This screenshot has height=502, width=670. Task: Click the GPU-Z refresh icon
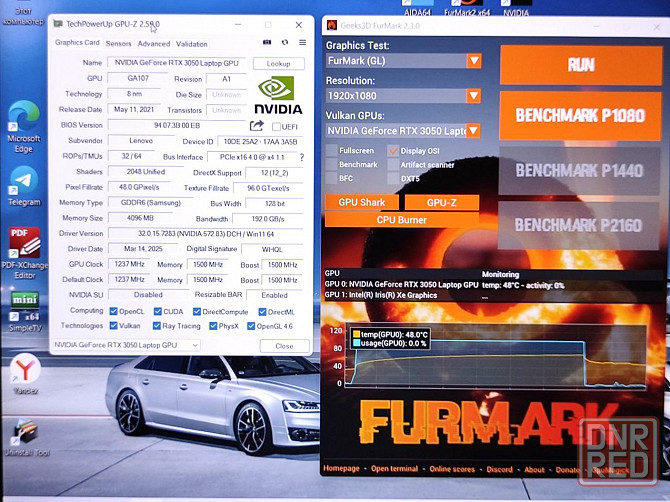(x=285, y=42)
